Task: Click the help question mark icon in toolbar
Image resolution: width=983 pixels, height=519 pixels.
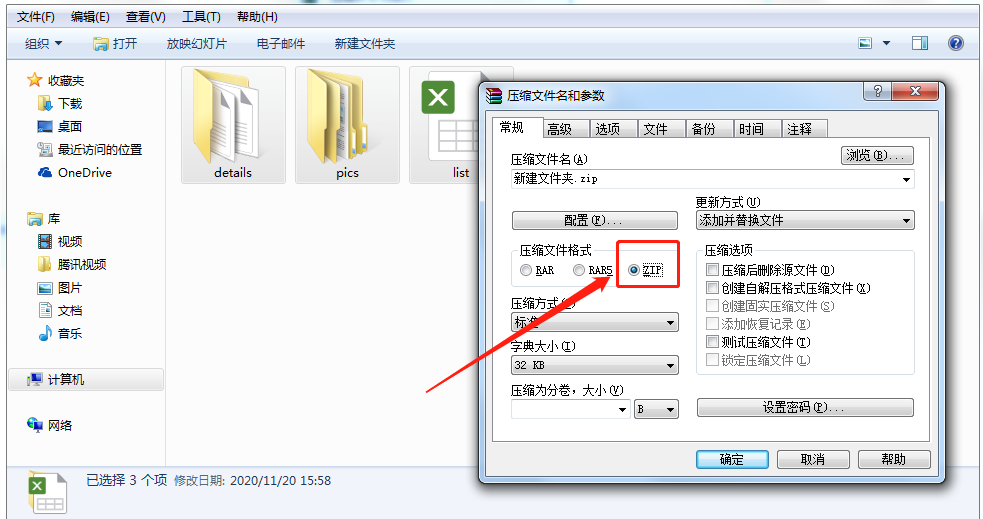Action: [955, 43]
